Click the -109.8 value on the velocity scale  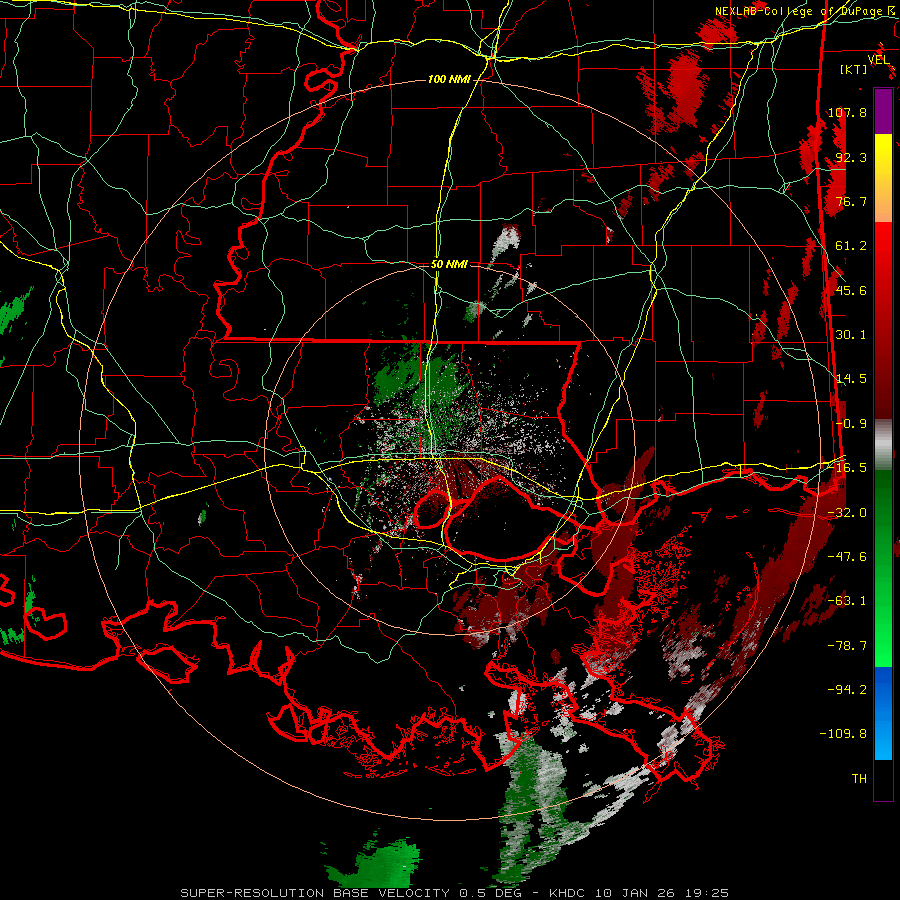[844, 734]
